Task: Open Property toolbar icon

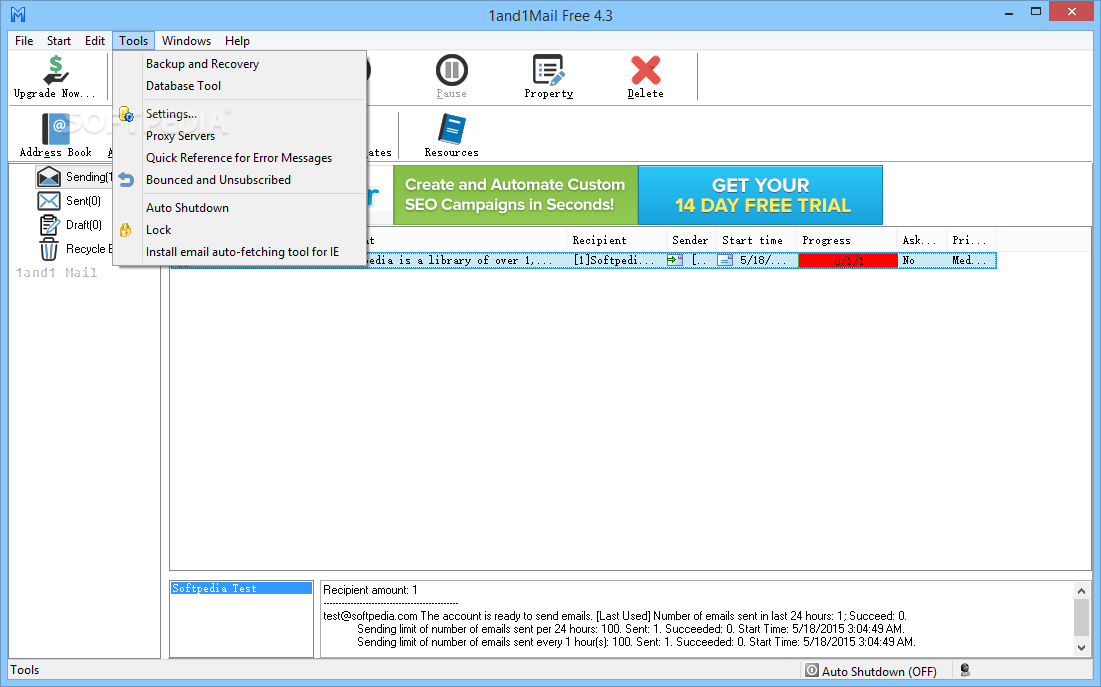Action: click(548, 70)
